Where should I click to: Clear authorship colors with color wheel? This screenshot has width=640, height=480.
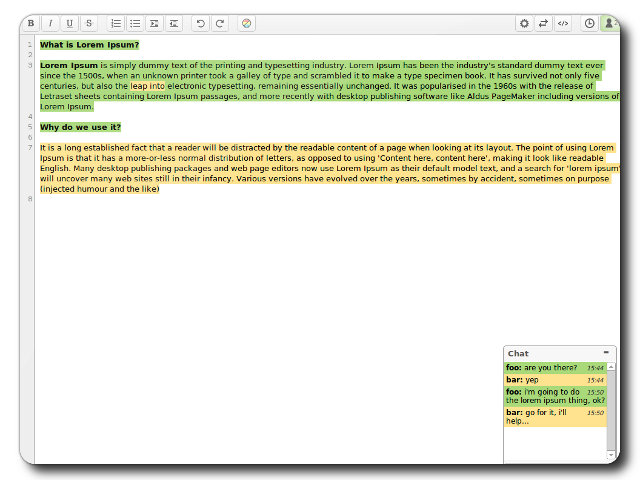pyautogui.click(x=247, y=23)
